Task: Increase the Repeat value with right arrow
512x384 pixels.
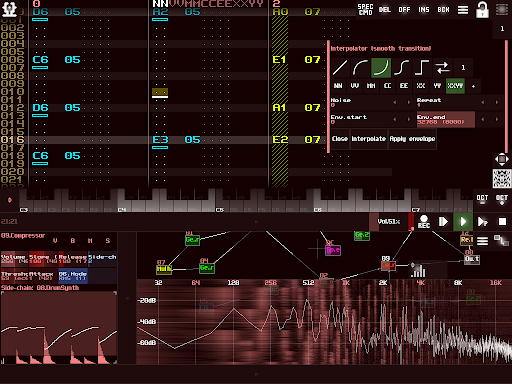Action: coord(497,102)
